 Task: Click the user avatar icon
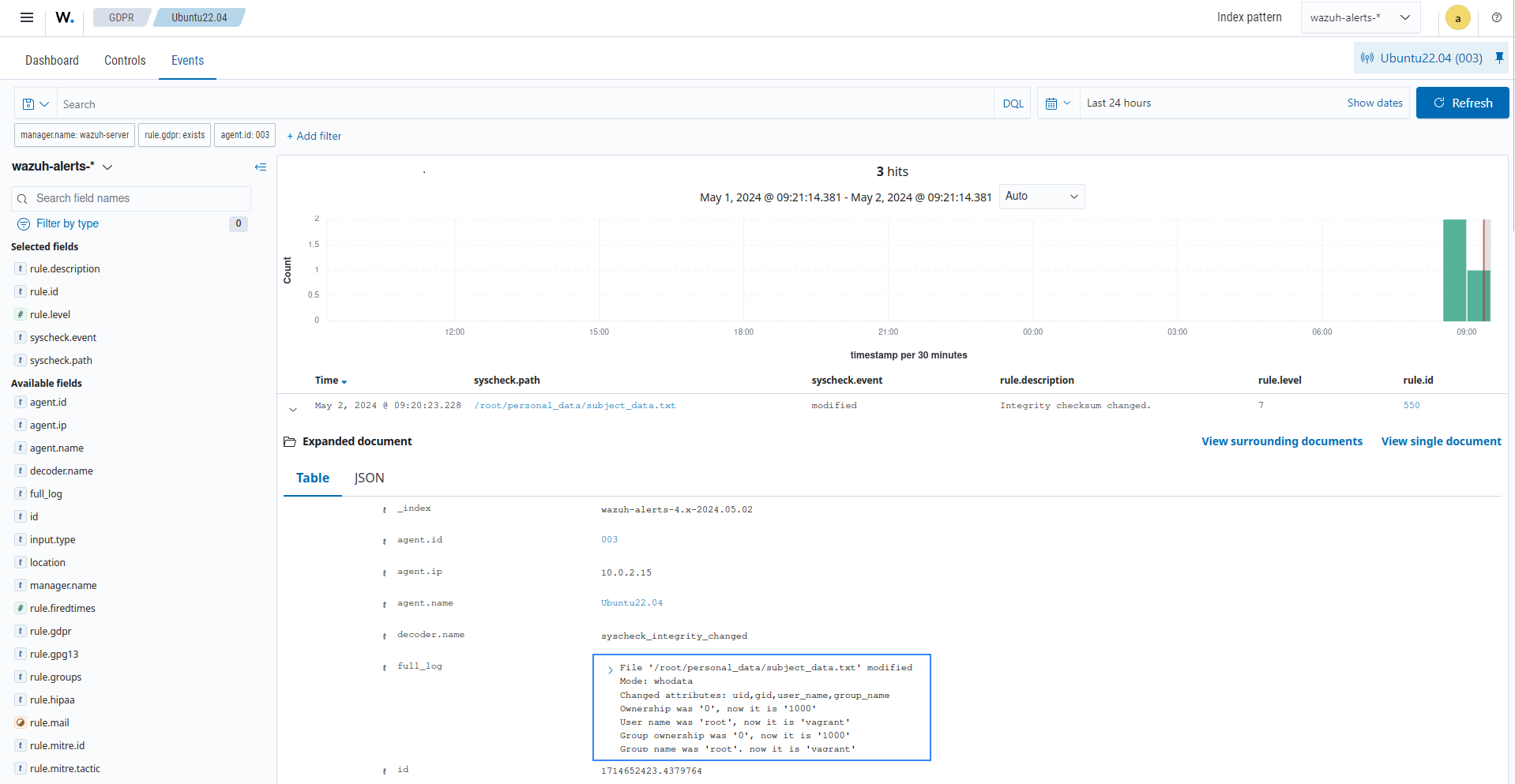pyautogui.click(x=1457, y=17)
